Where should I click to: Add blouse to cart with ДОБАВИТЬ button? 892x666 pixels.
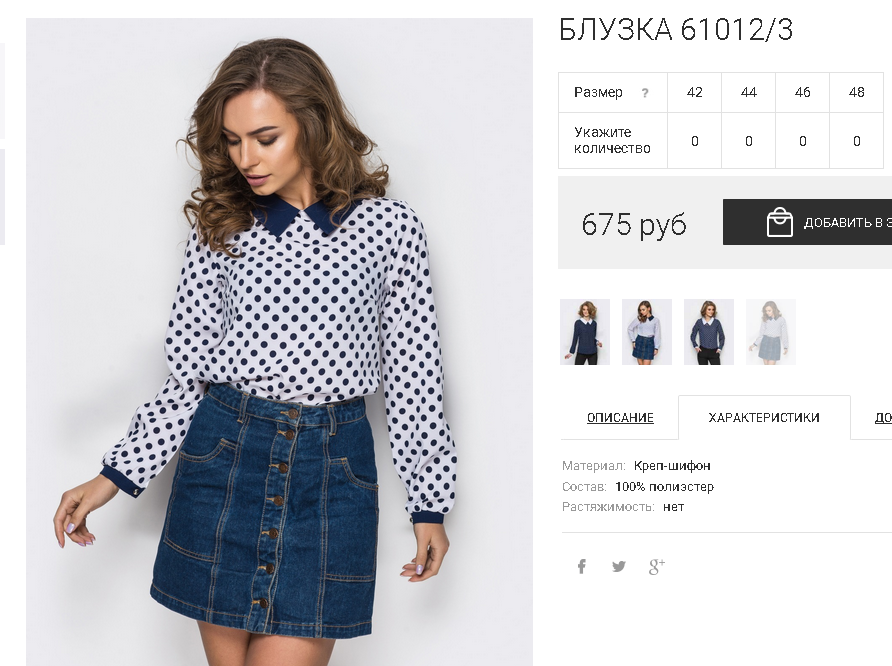pos(807,222)
